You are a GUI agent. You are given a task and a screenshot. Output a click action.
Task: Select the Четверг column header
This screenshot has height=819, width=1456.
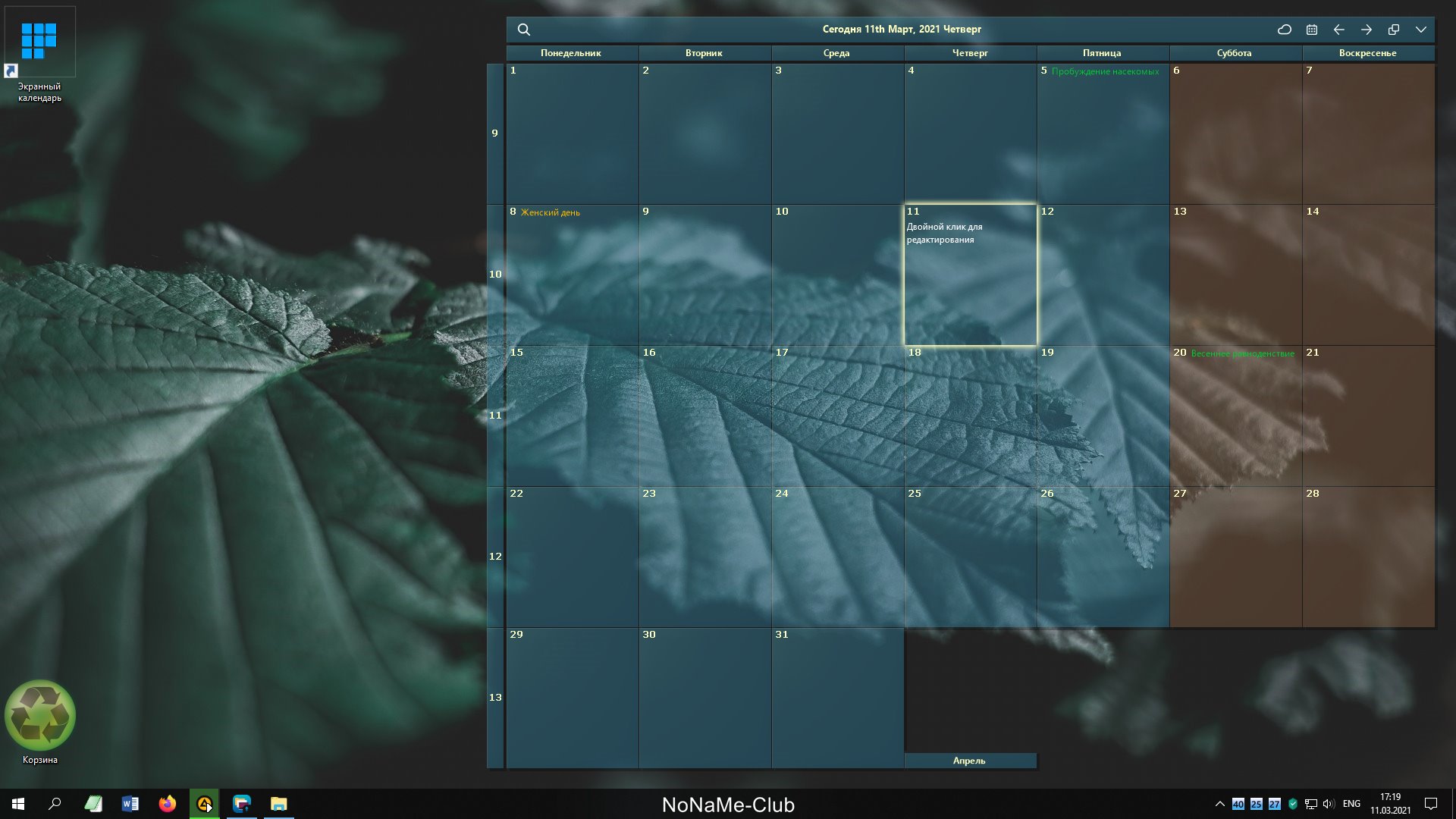click(970, 53)
